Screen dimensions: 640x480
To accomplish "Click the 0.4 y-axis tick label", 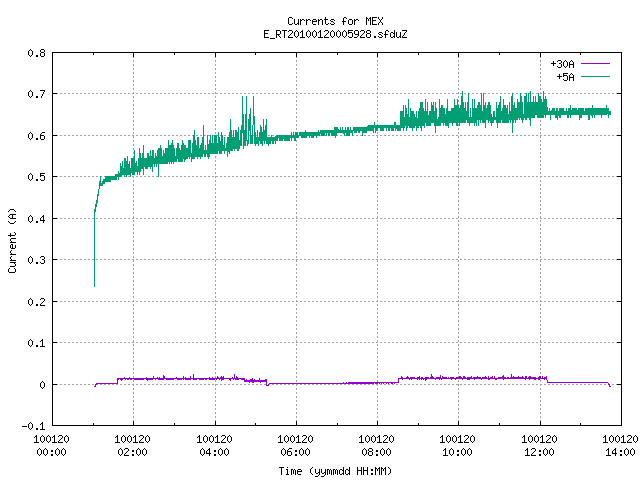I will click(x=36, y=219).
